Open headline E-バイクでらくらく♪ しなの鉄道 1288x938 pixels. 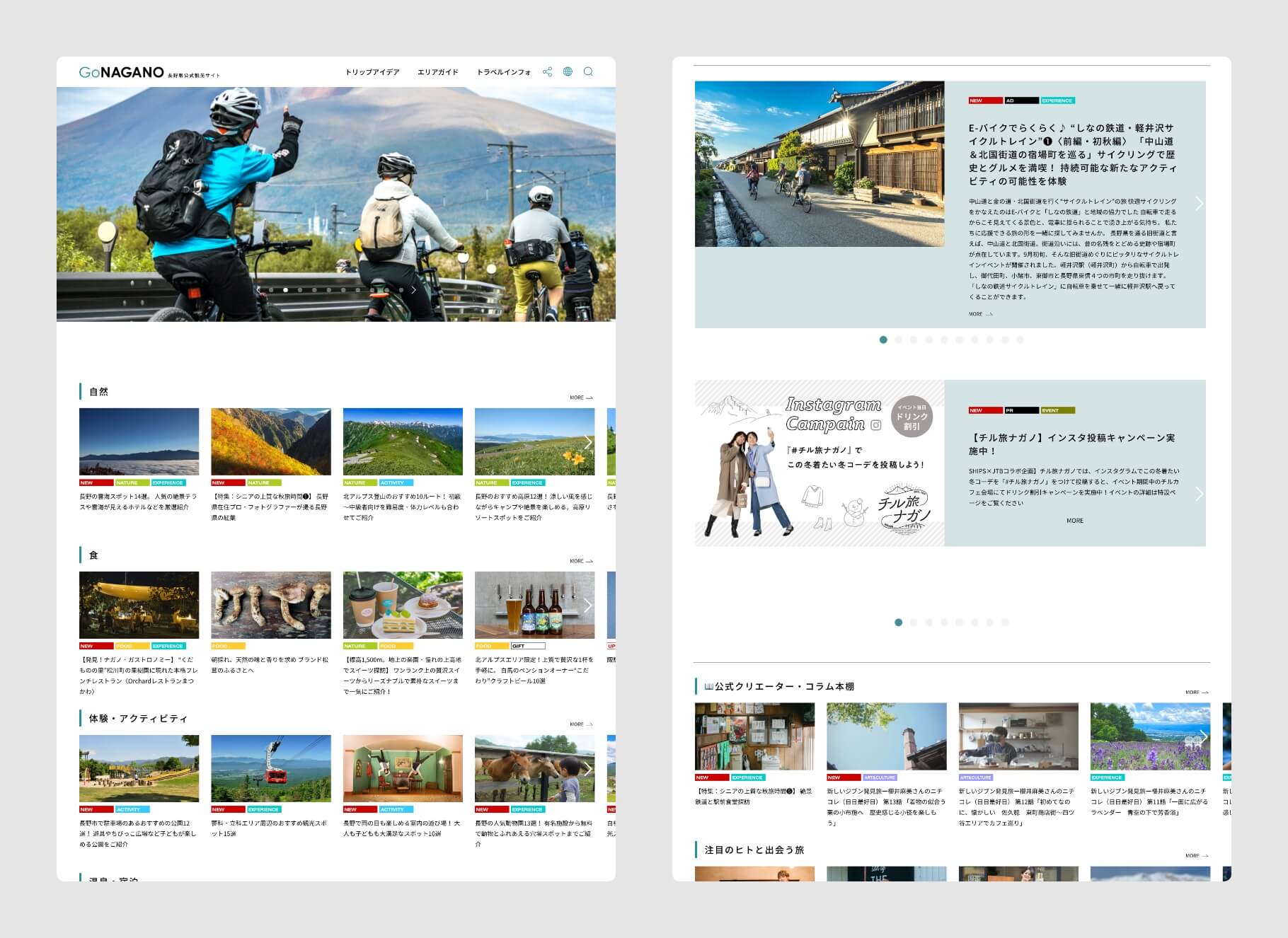[x=1073, y=154]
